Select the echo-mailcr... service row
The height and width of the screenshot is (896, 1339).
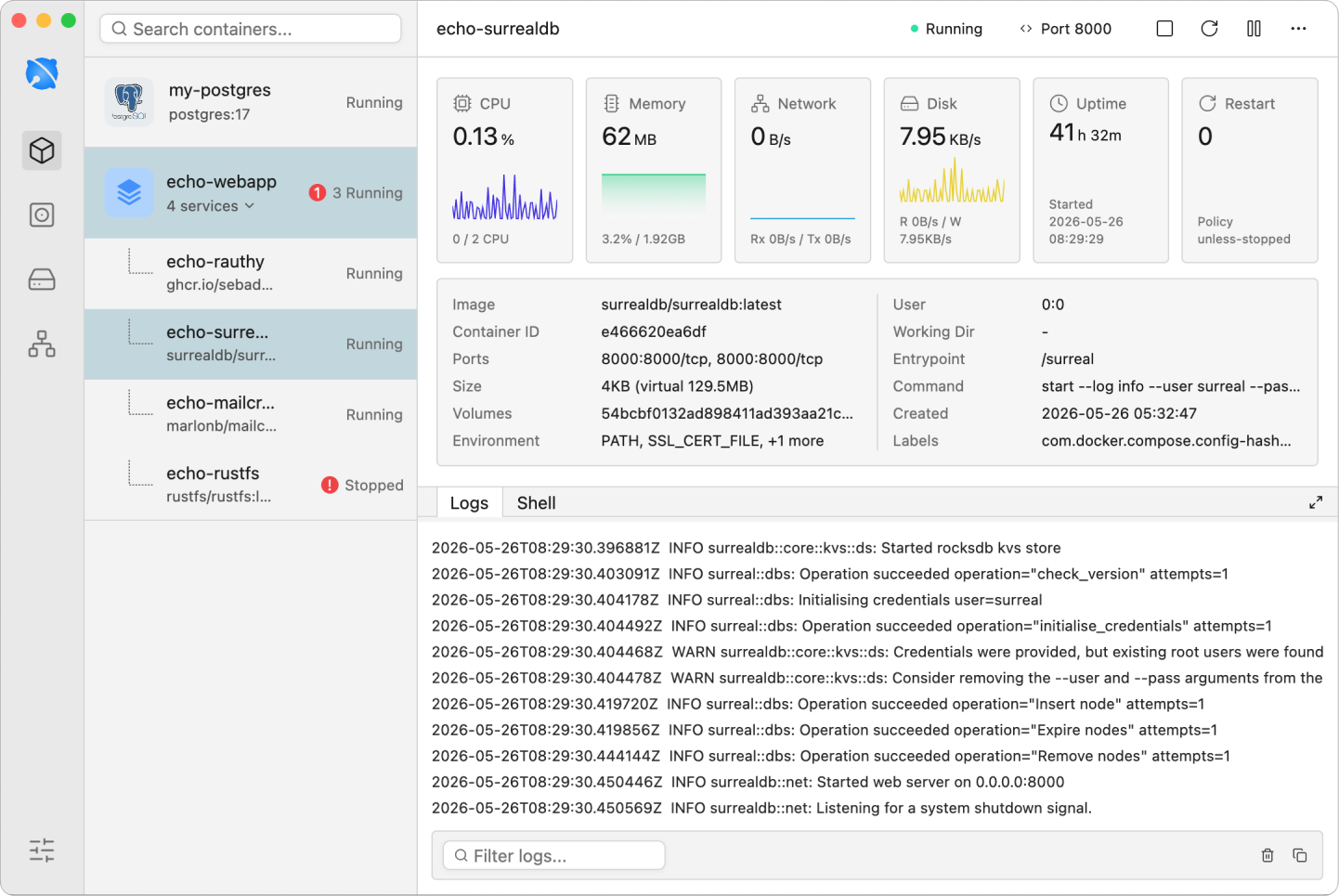(x=251, y=414)
